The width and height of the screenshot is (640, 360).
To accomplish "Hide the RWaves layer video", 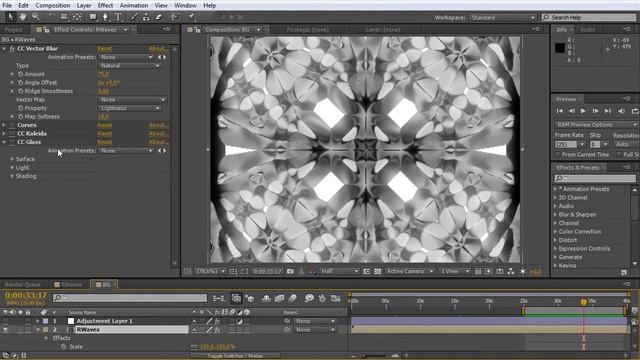I will pyautogui.click(x=5, y=330).
